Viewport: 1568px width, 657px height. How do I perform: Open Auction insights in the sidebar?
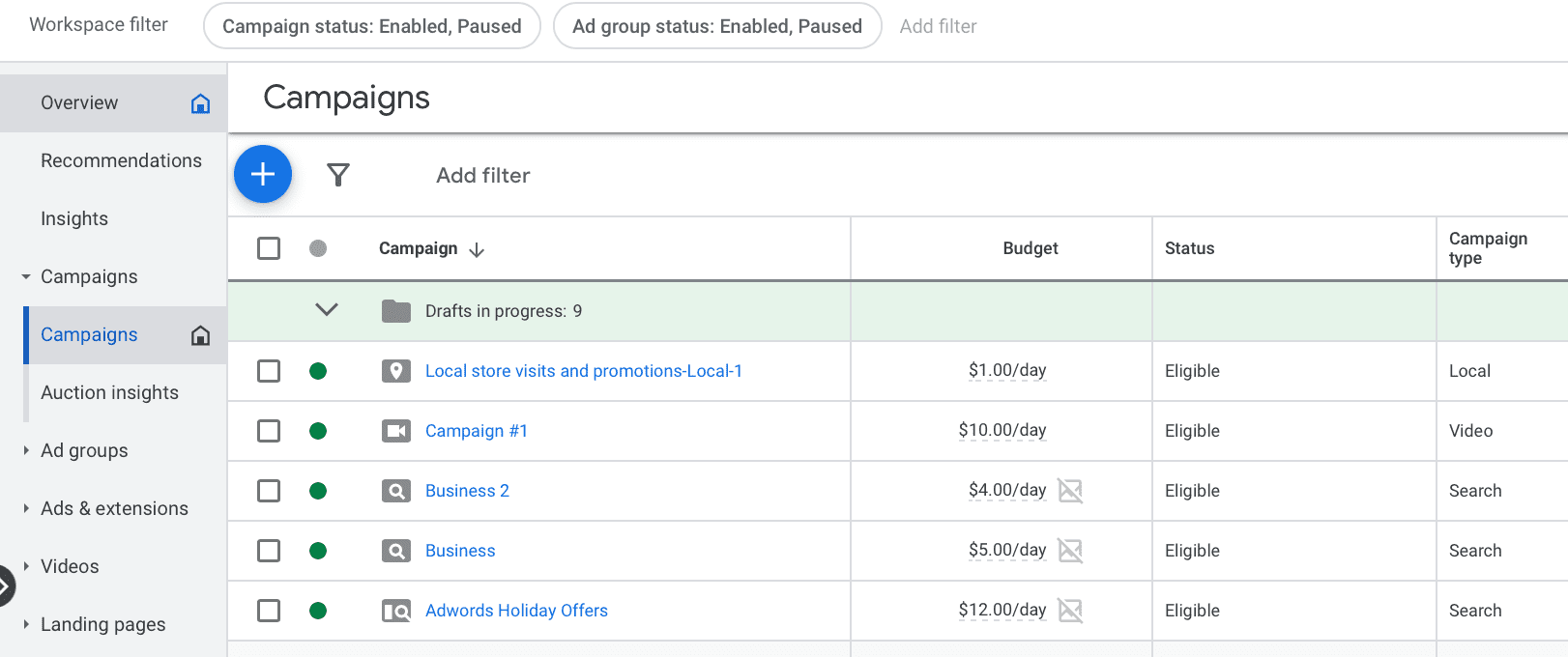109,392
